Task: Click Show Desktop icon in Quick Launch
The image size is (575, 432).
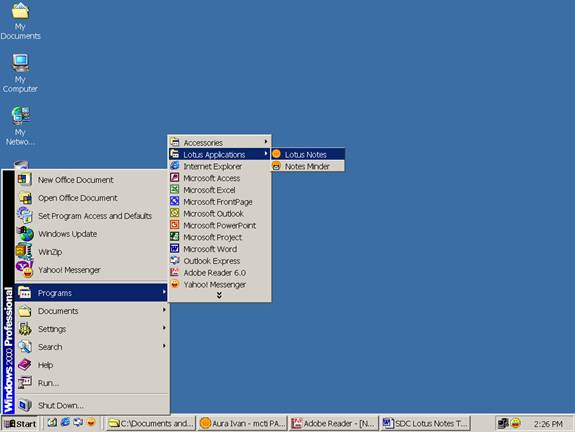Action: click(52, 423)
